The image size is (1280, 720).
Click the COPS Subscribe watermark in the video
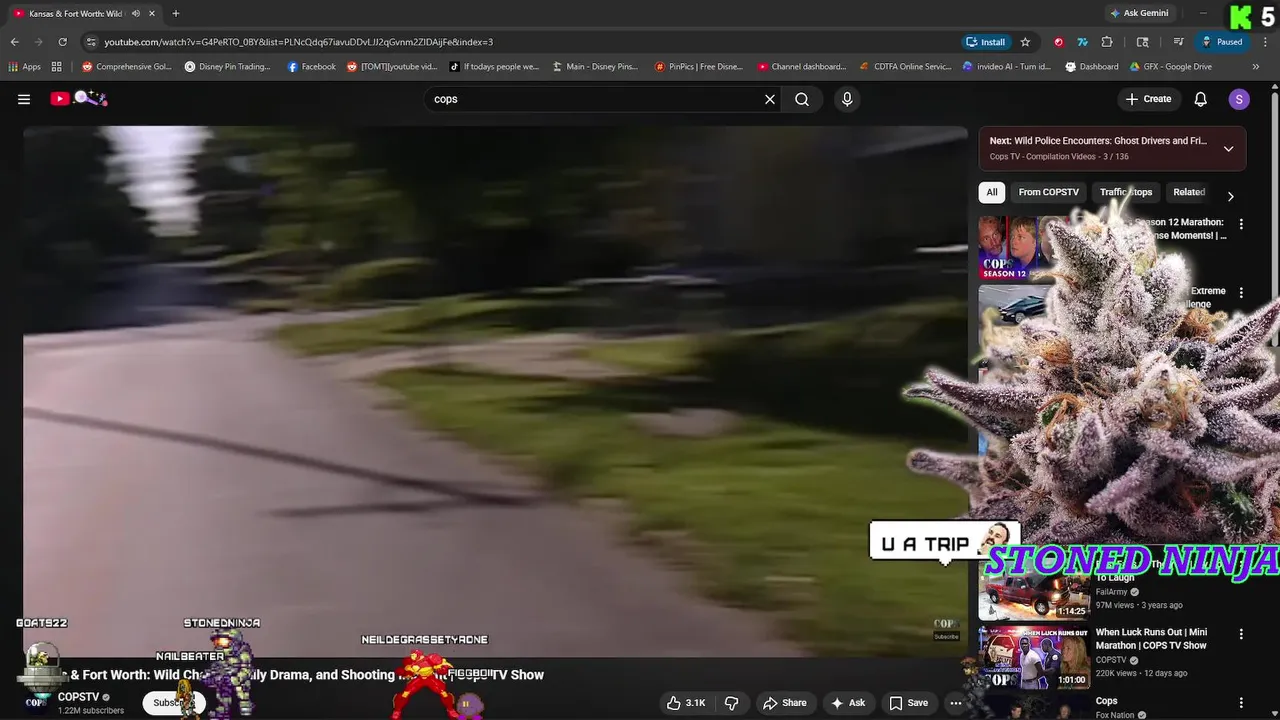click(945, 630)
